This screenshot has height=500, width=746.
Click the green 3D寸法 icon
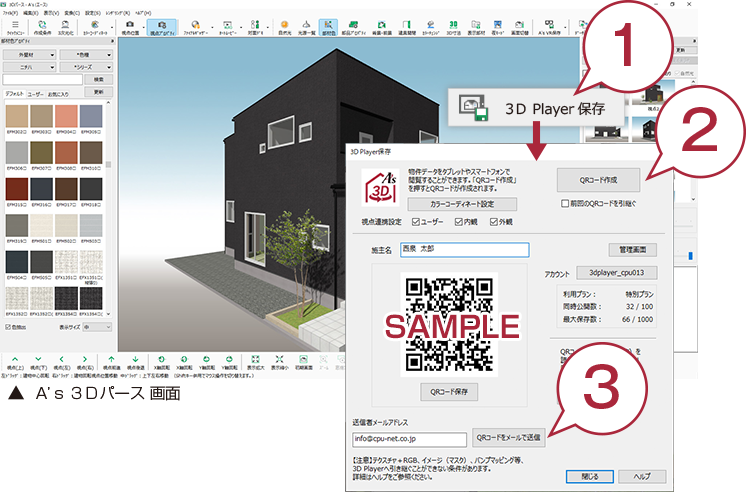453,27
